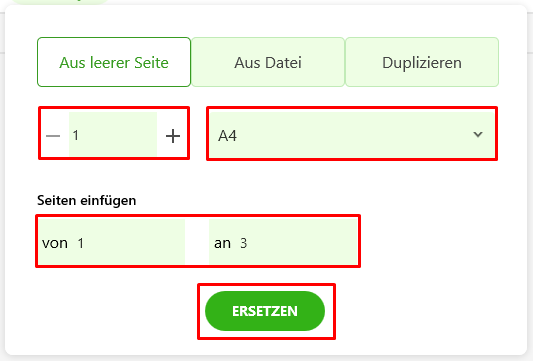Image resolution: width=533 pixels, height=361 pixels.
Task: Click the gap between von and an fields
Action: click(197, 242)
